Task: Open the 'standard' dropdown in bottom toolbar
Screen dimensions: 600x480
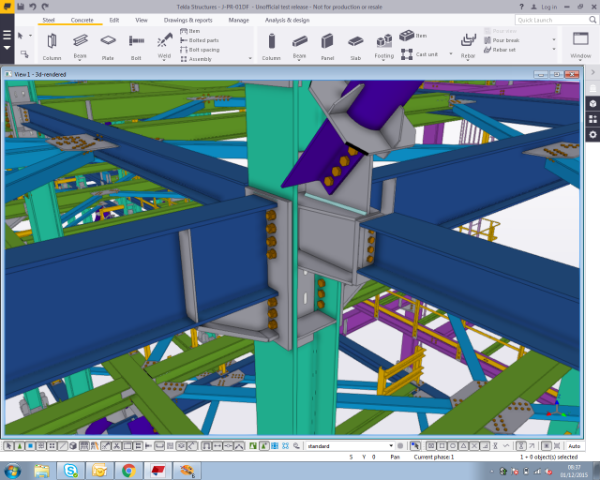Action: click(x=390, y=445)
